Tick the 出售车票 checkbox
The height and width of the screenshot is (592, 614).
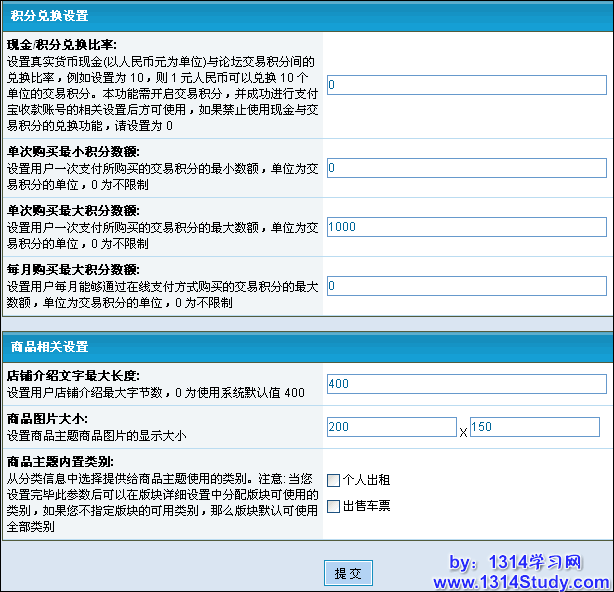[x=333, y=506]
